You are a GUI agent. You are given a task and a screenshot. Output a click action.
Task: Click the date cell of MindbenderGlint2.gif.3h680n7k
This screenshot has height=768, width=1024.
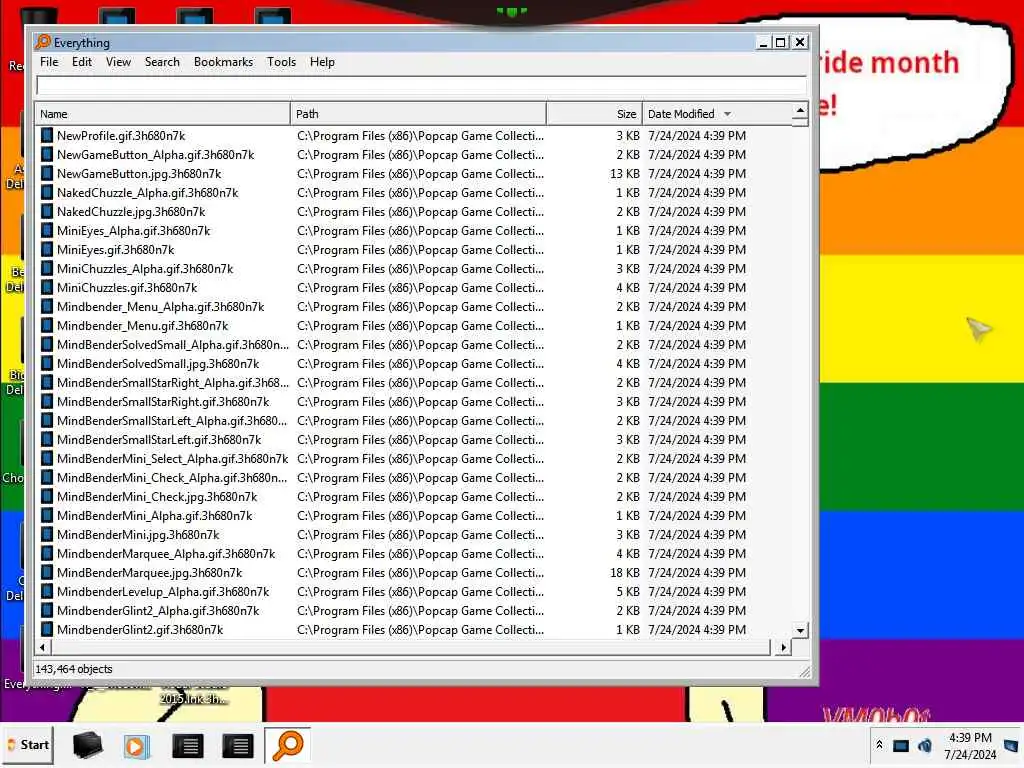coord(697,630)
